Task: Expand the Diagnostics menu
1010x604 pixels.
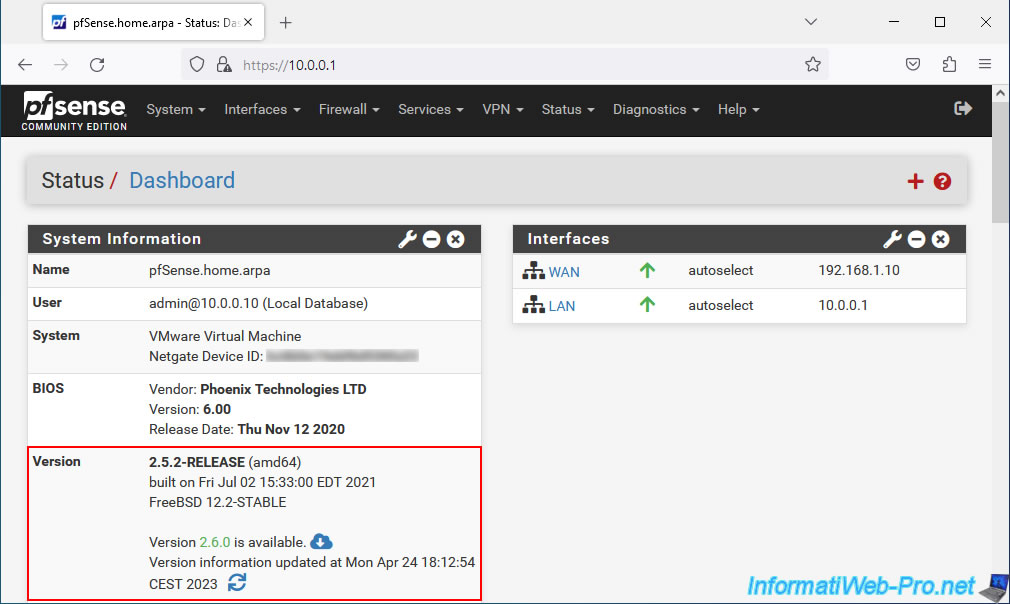Action: click(656, 110)
